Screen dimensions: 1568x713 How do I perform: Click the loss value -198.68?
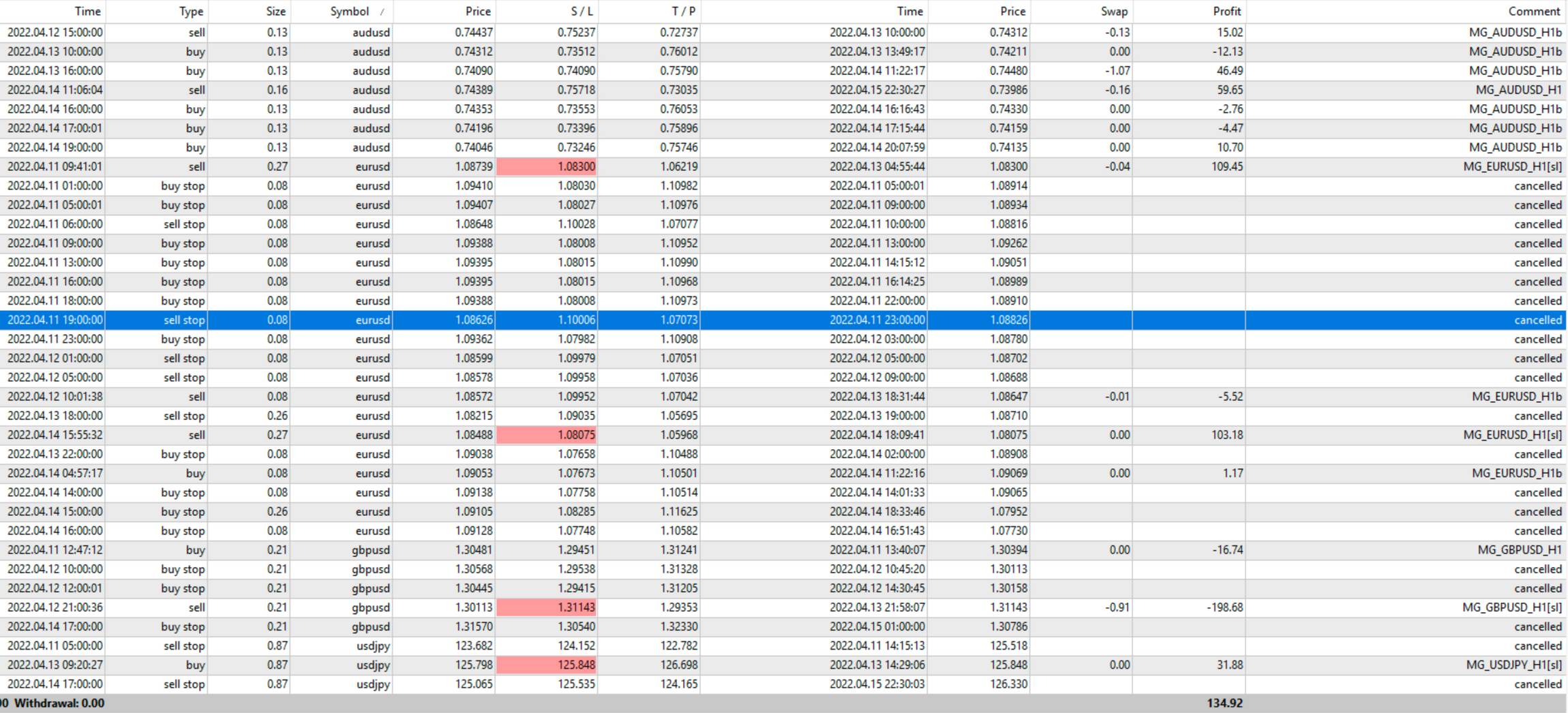coord(1225,607)
